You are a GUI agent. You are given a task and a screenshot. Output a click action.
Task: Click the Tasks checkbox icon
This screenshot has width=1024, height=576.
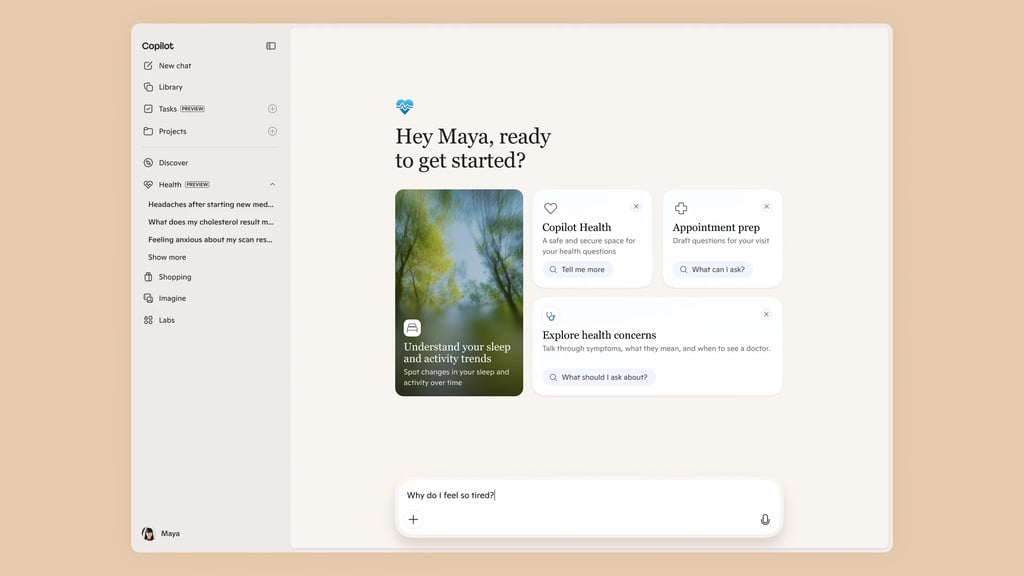click(148, 108)
